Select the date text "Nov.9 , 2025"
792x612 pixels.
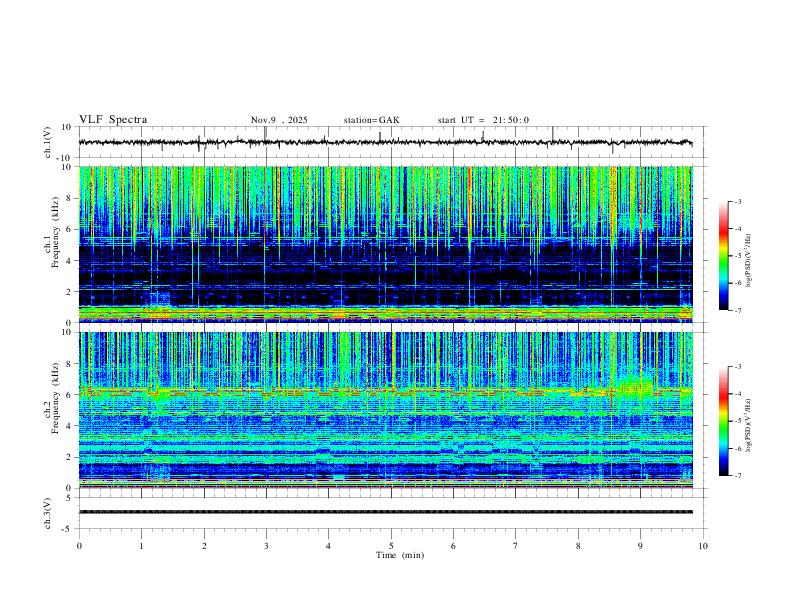(279, 120)
